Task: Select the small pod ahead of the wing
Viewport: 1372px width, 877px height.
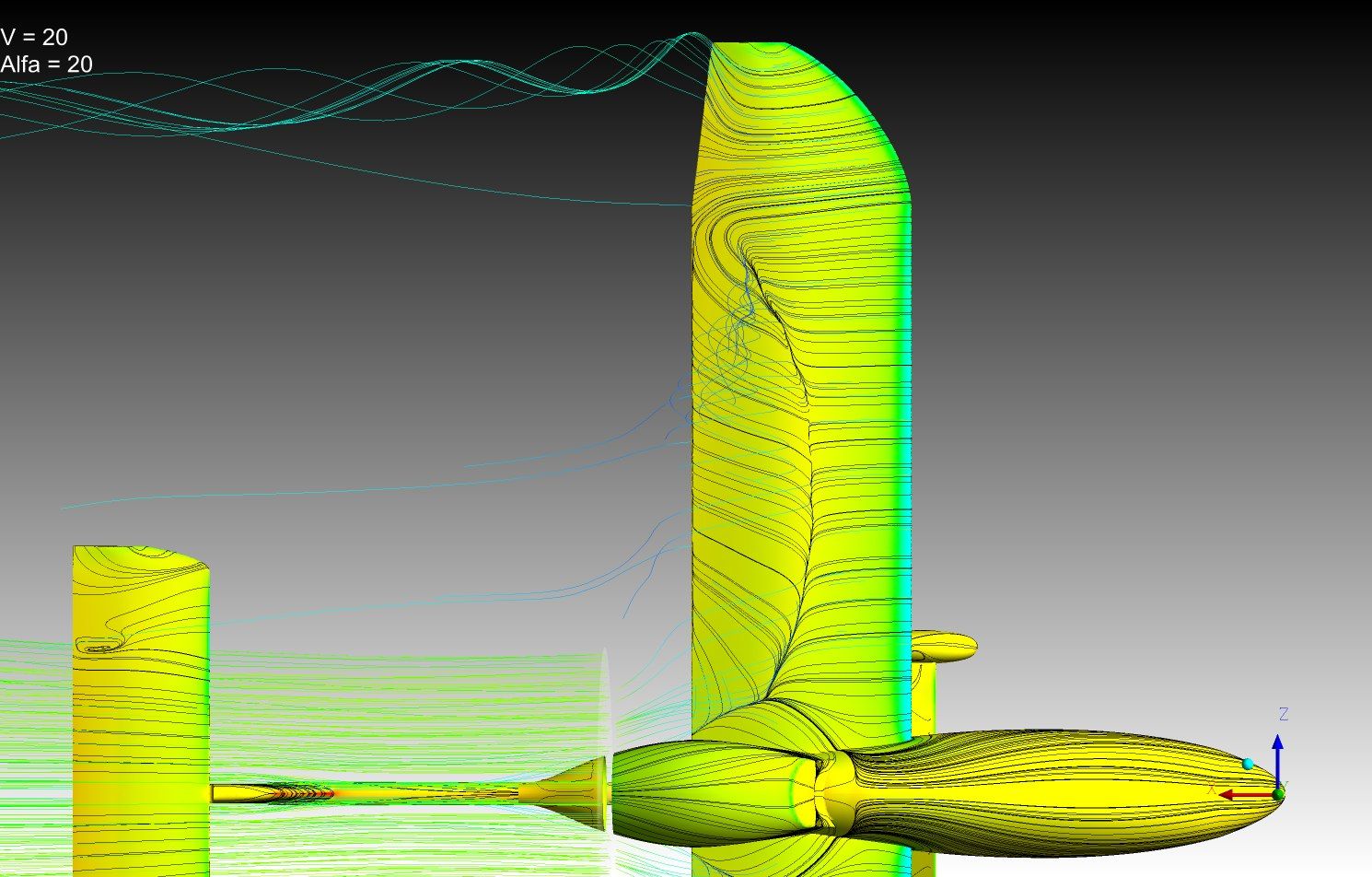Action: point(944,646)
